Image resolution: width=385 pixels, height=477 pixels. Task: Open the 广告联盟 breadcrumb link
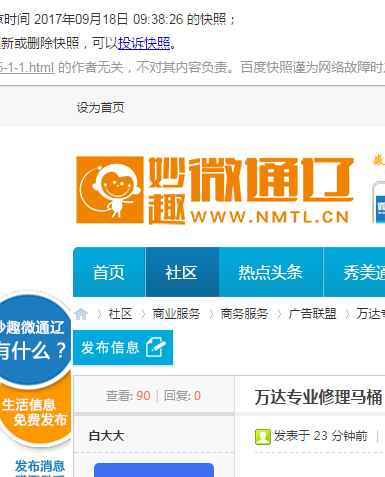pos(312,314)
